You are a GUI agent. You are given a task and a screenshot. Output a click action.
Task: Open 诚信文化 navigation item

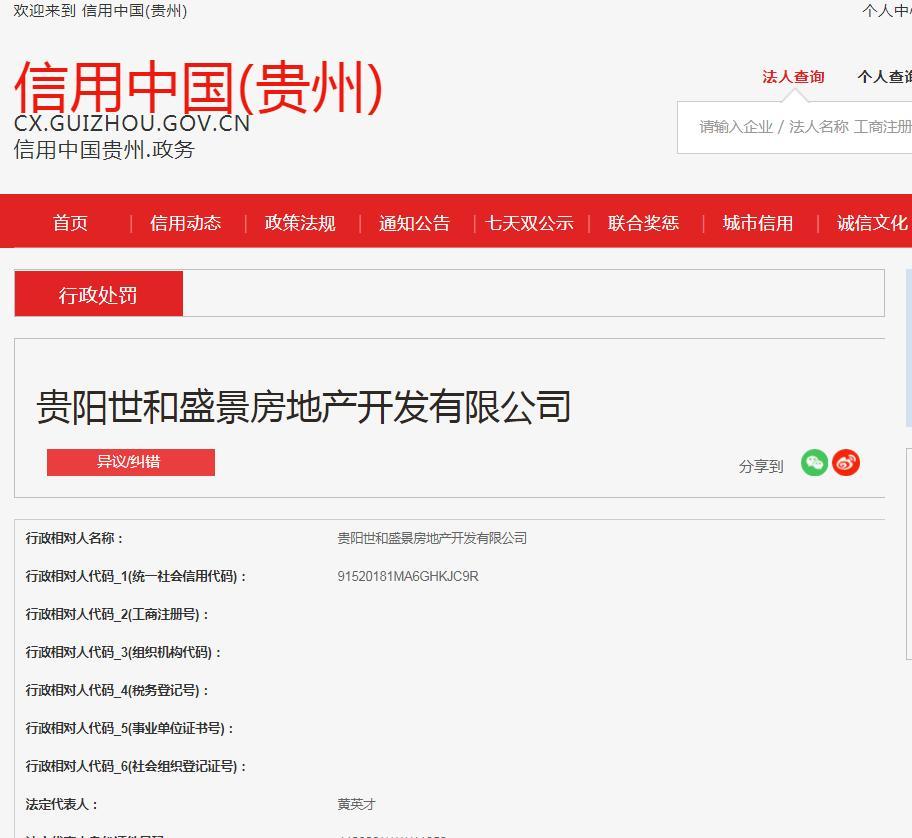[x=872, y=223]
